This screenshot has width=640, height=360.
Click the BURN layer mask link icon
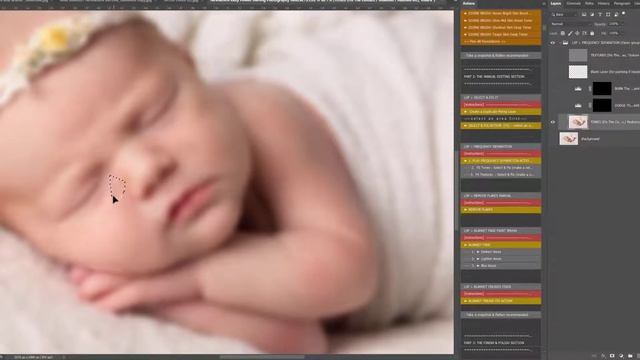click(x=589, y=89)
